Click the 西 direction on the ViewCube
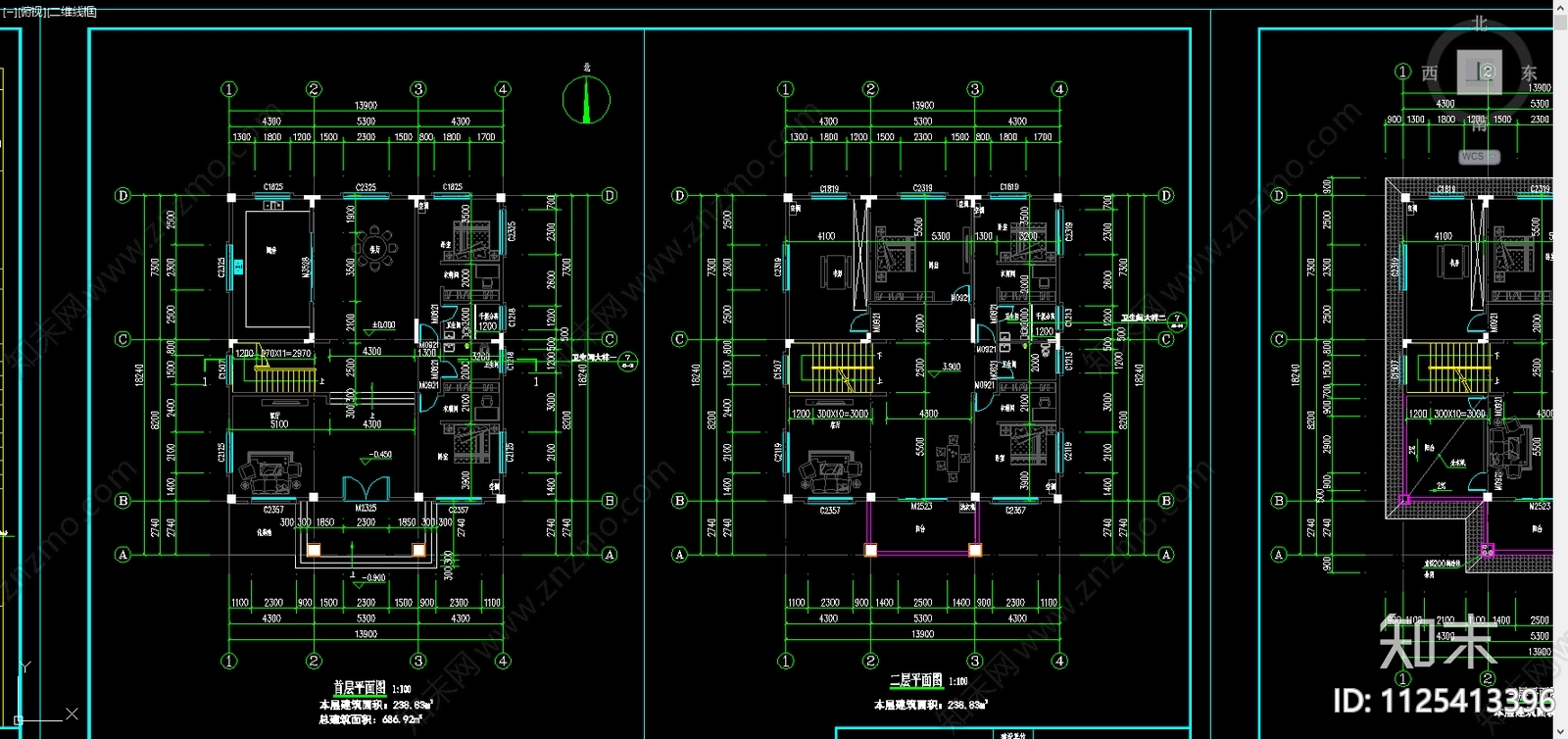 [x=1430, y=74]
